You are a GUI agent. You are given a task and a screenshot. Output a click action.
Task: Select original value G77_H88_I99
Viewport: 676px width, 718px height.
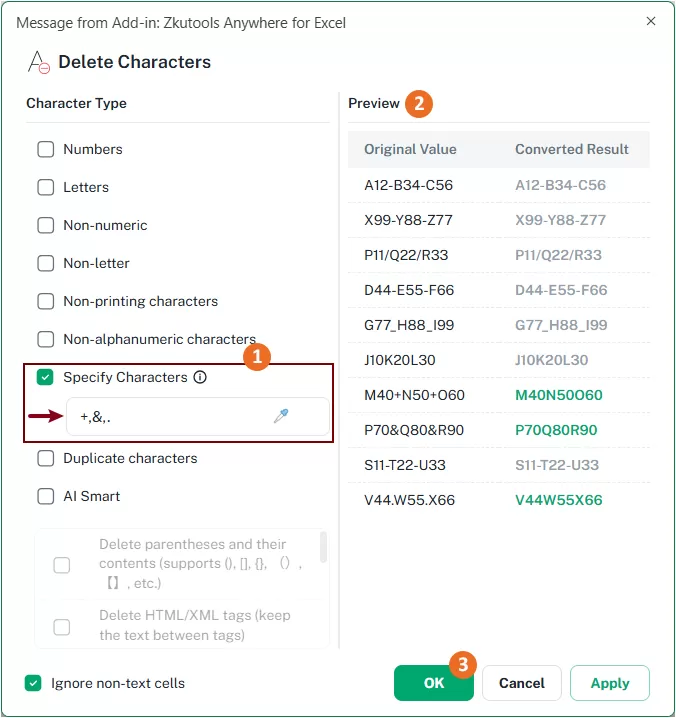point(409,325)
